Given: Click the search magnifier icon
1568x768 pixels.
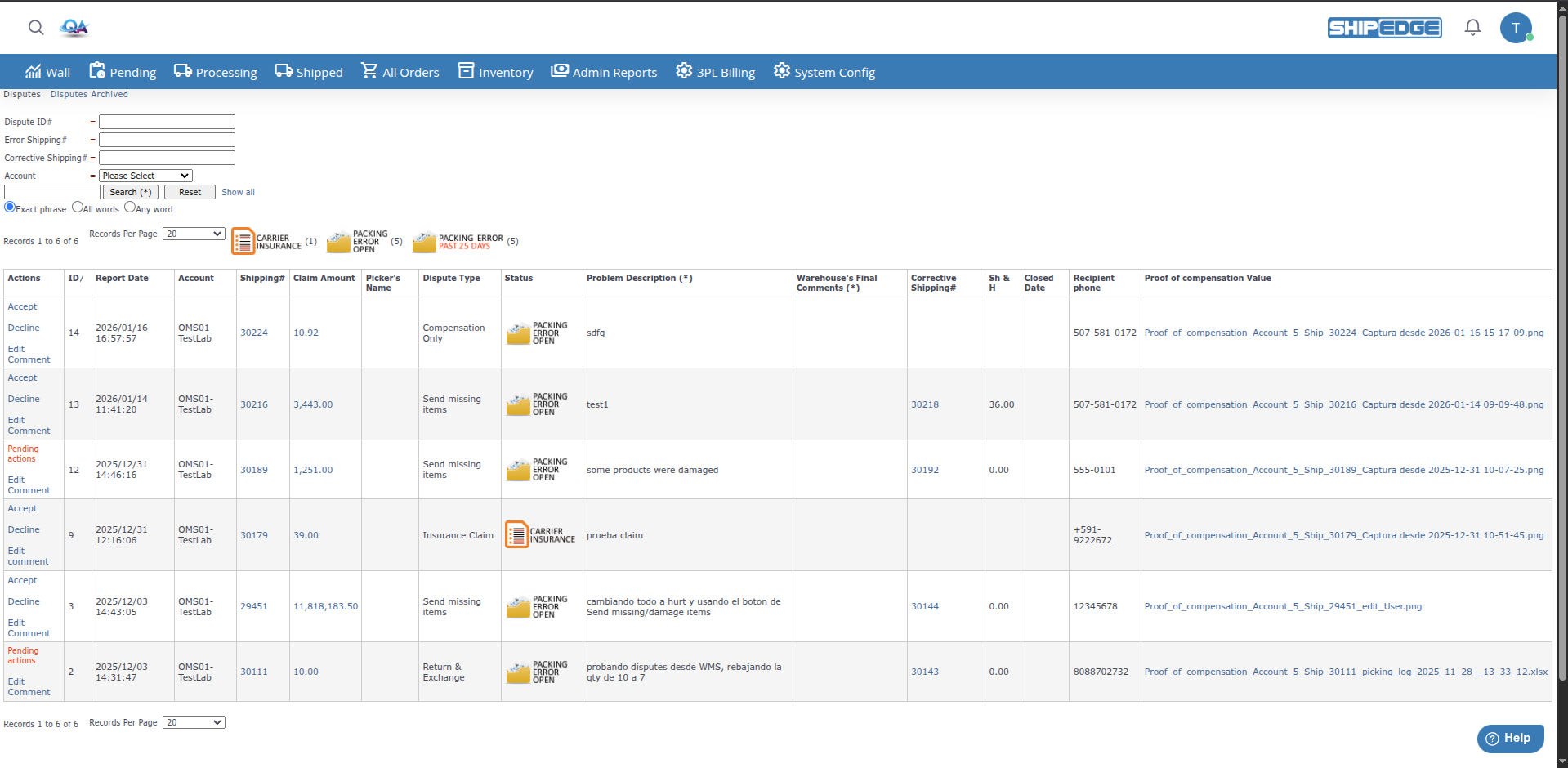Looking at the screenshot, I should 36,28.
